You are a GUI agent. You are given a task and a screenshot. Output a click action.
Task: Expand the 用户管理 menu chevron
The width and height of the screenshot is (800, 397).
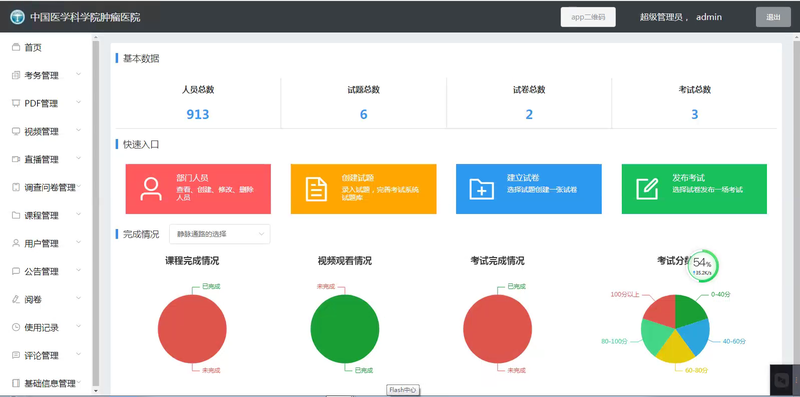click(x=79, y=242)
